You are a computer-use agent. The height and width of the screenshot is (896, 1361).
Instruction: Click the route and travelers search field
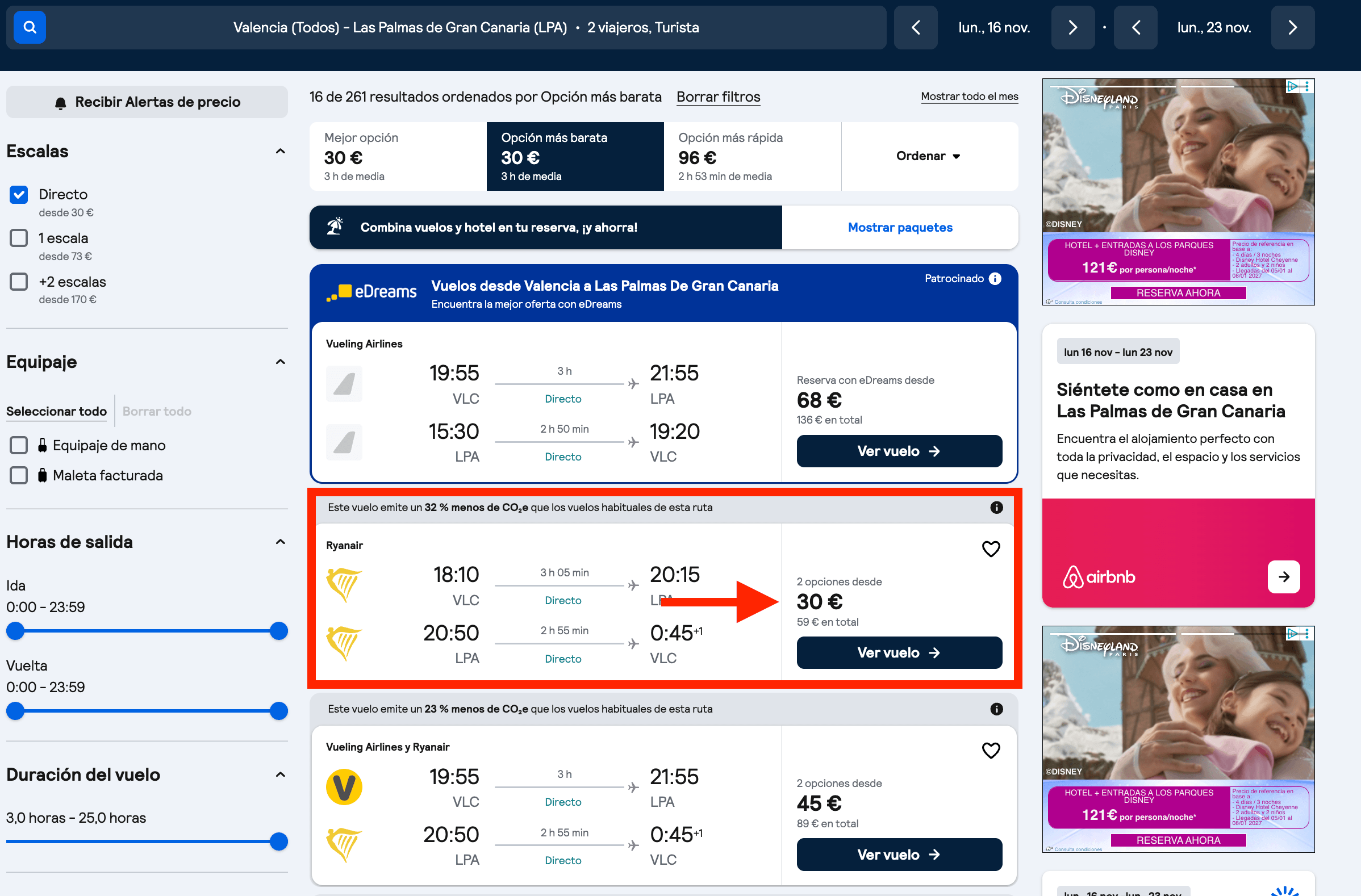466,27
